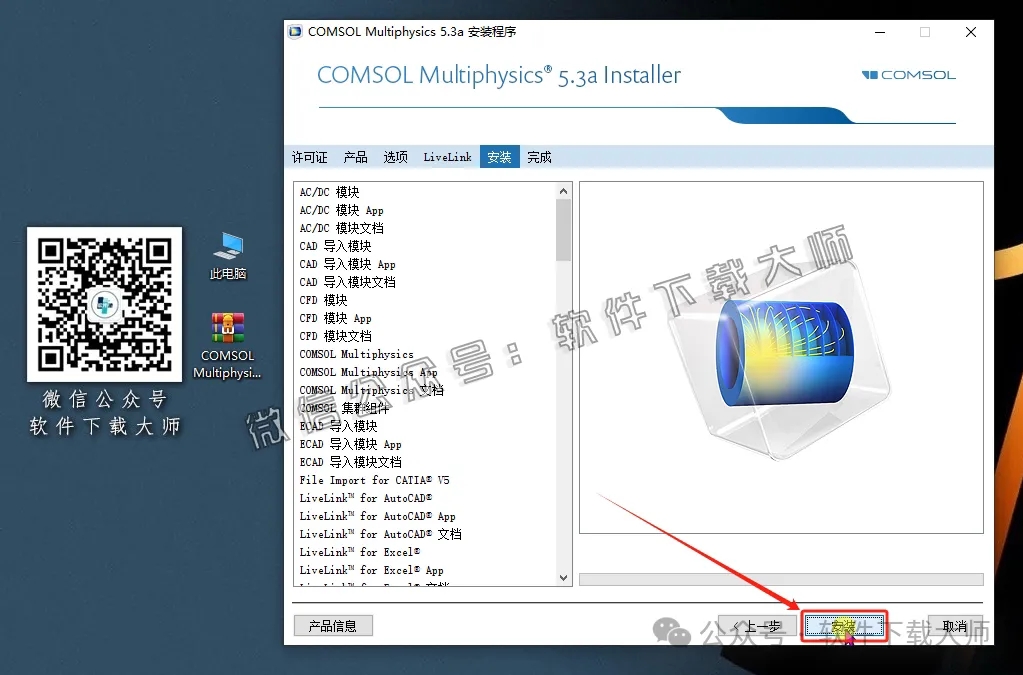Click the scrollbar down arrow in product list
The width and height of the screenshot is (1023, 675).
[x=563, y=577]
